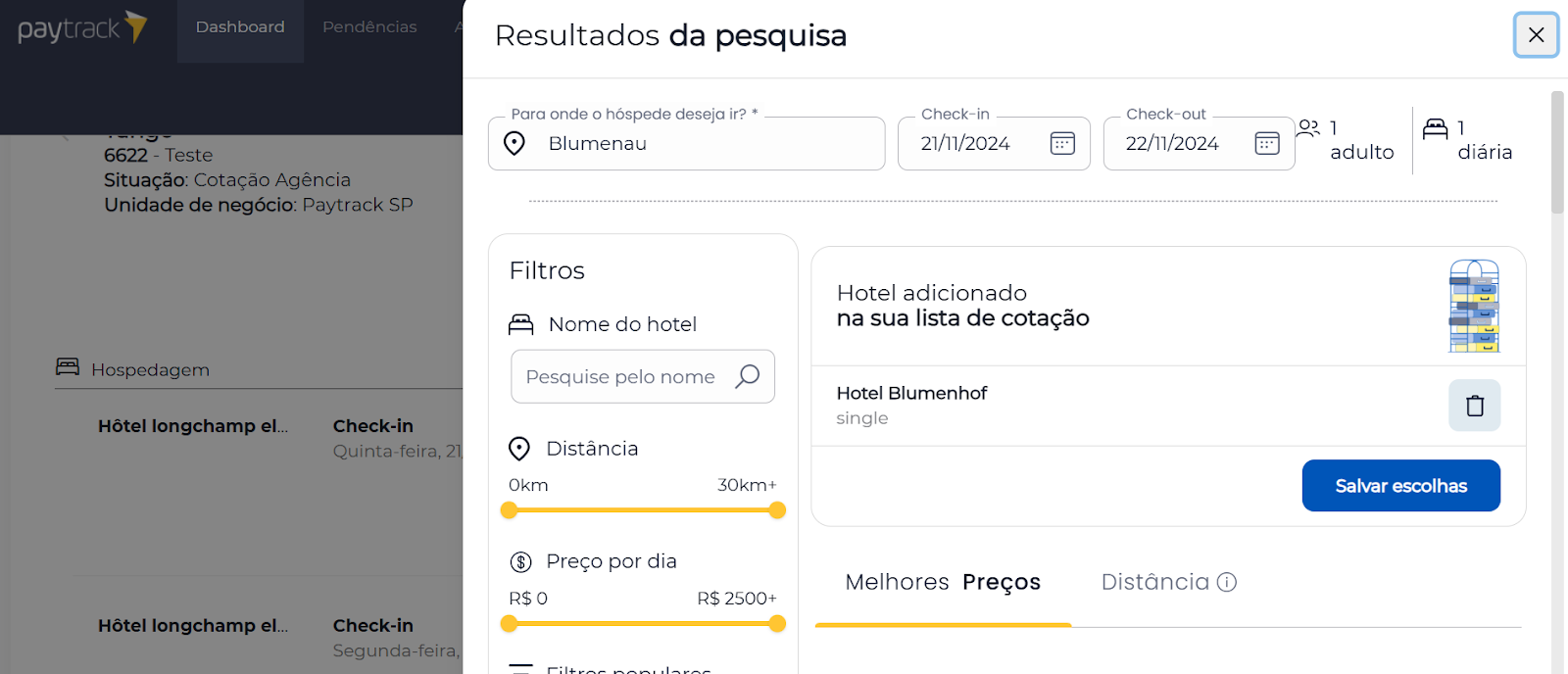Open the Check-in calendar icon
This screenshot has width=1568, height=674.
(x=1062, y=143)
